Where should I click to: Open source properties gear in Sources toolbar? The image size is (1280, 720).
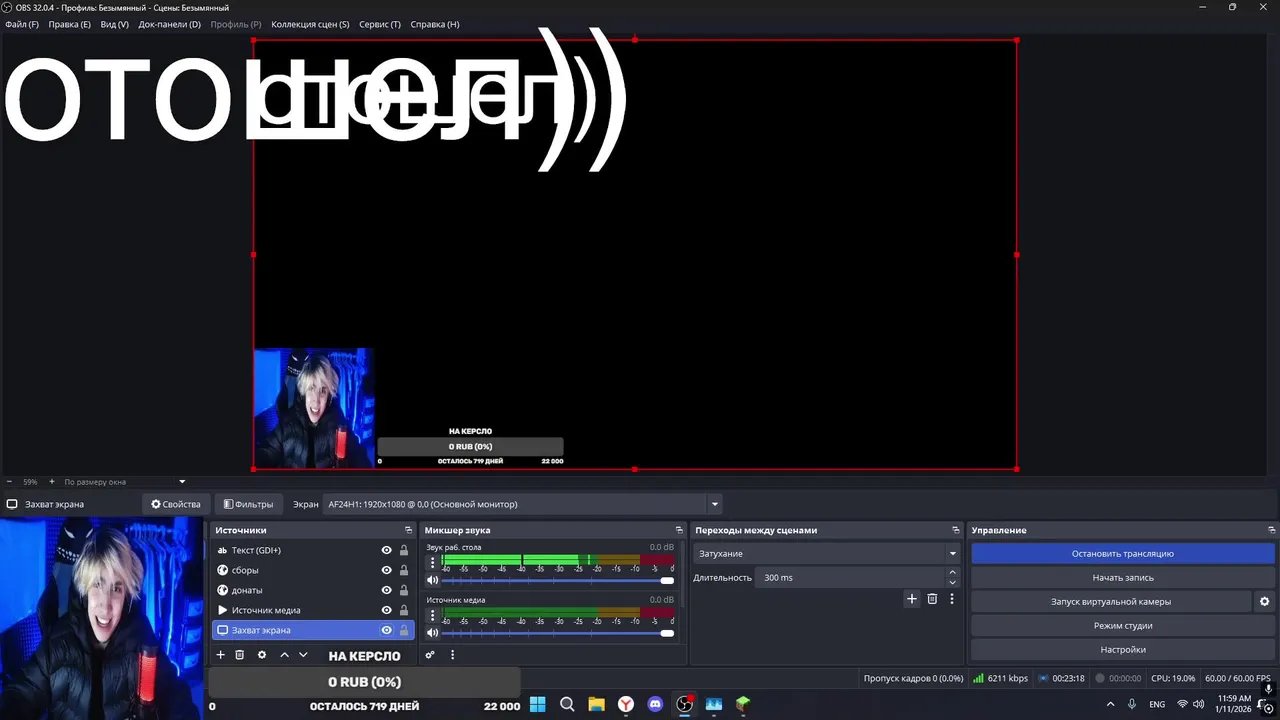262,655
